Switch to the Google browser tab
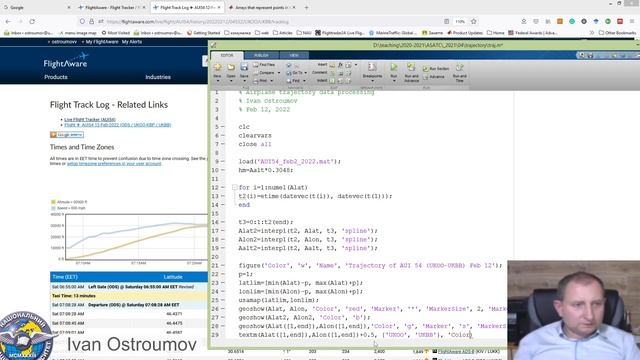 [36, 7]
